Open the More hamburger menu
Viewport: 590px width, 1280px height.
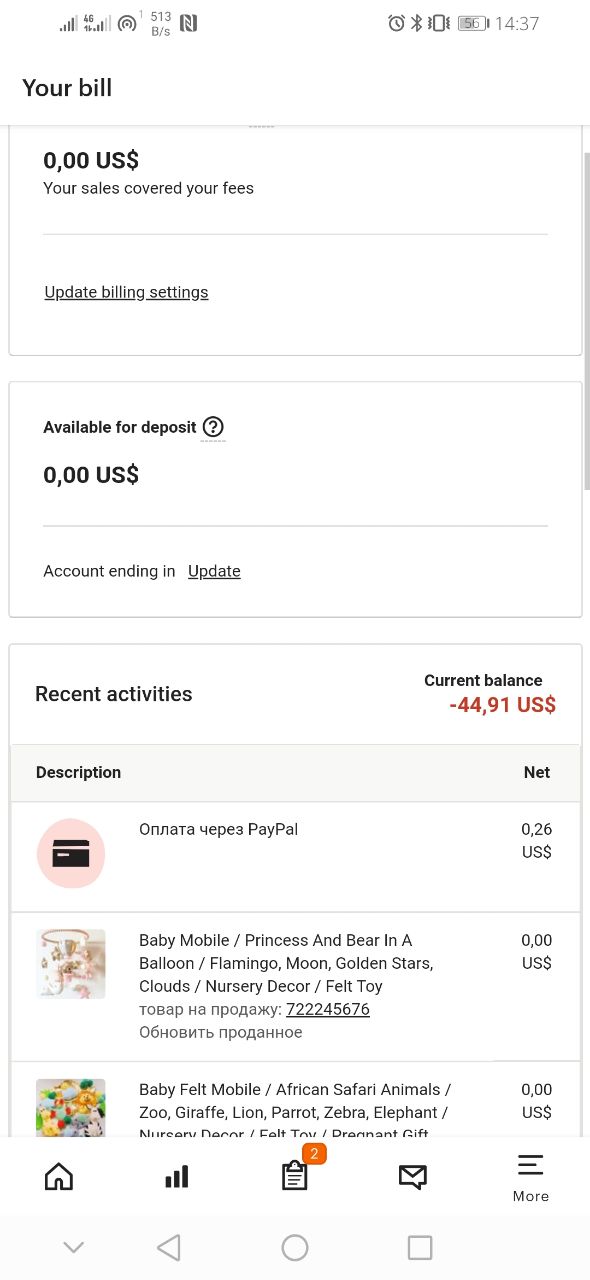[x=530, y=1178]
